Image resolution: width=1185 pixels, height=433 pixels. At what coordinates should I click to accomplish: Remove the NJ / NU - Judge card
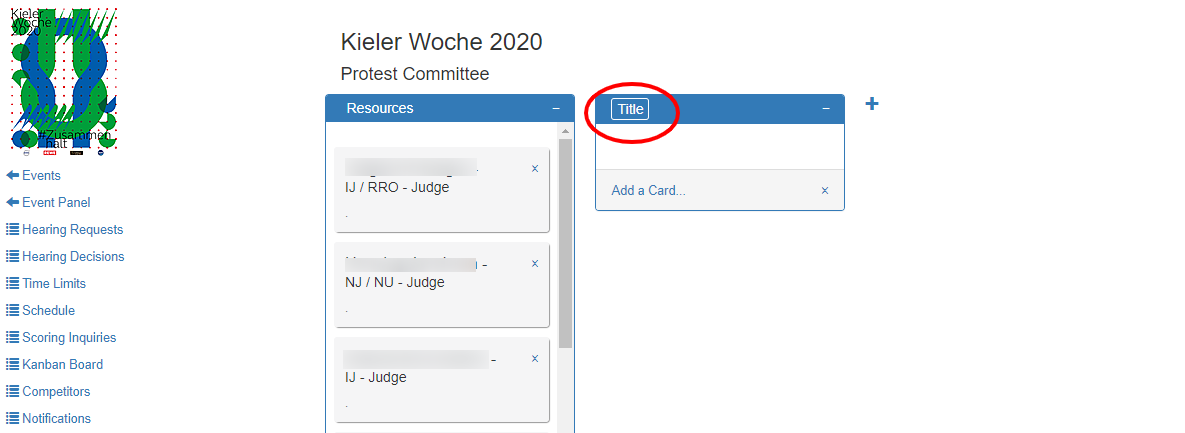coord(535,264)
